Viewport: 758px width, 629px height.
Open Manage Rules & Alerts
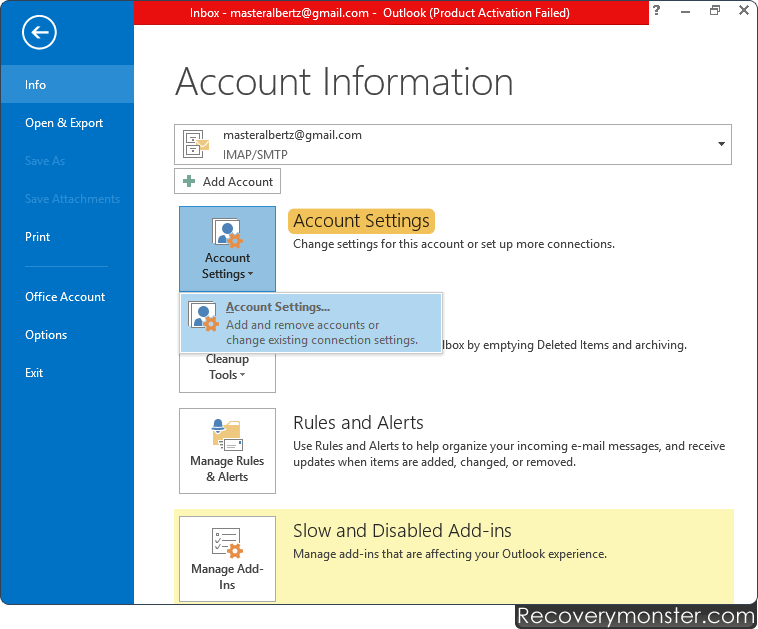pyautogui.click(x=227, y=451)
